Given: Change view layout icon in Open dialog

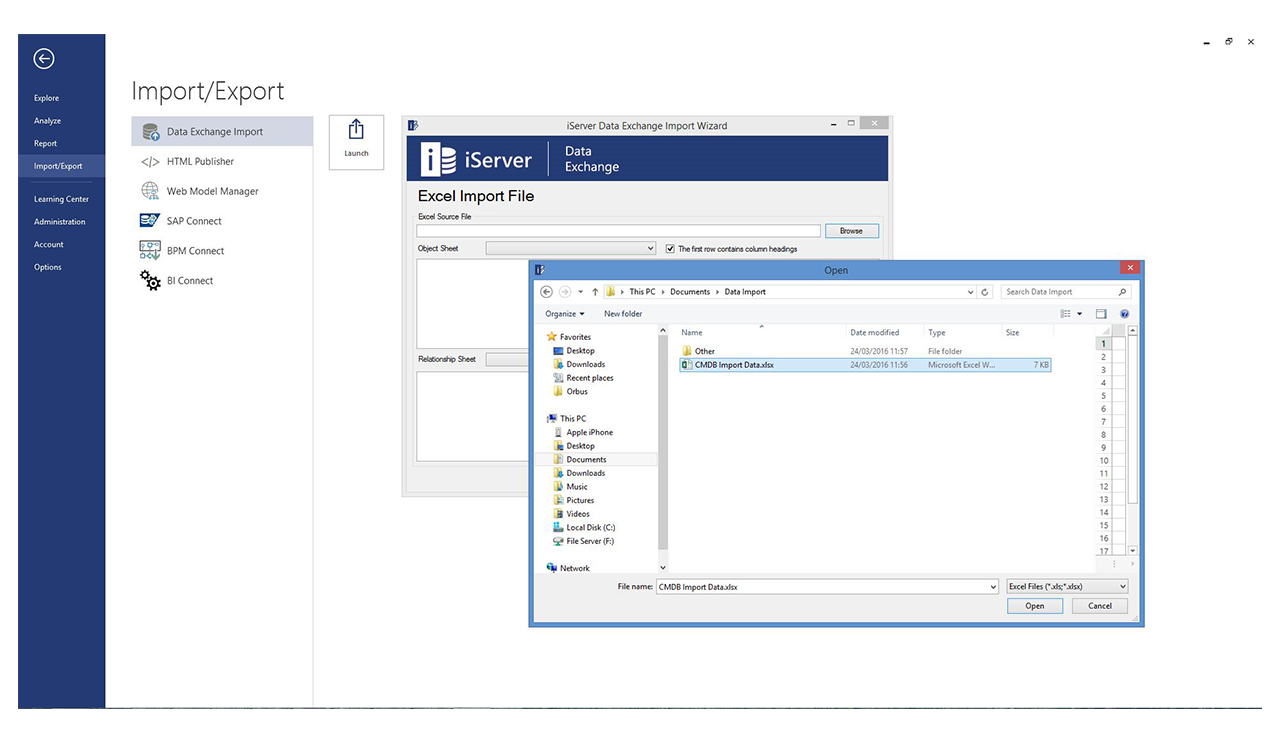Looking at the screenshot, I should pyautogui.click(x=1066, y=314).
